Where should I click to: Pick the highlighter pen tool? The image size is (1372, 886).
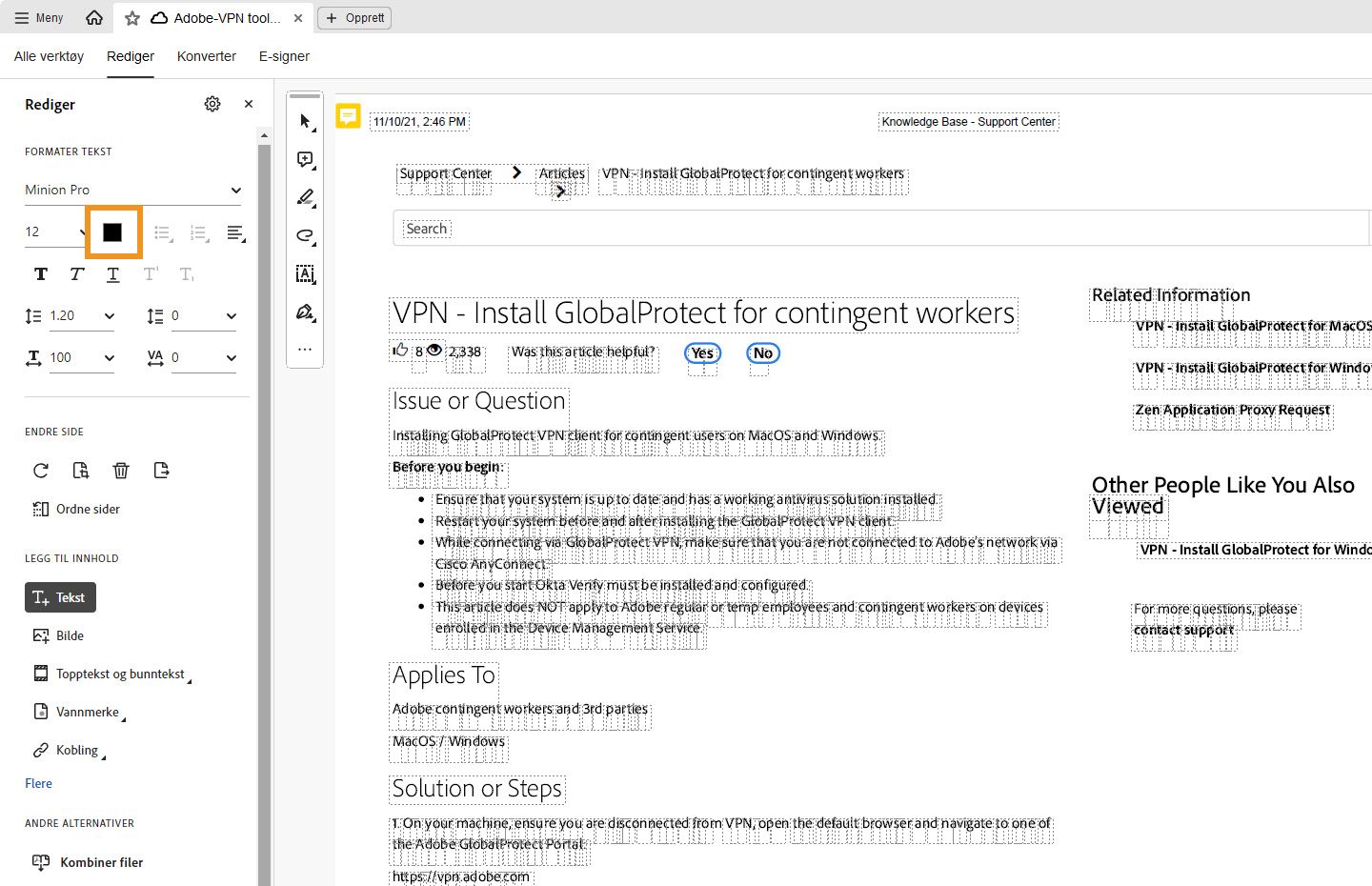click(x=305, y=197)
